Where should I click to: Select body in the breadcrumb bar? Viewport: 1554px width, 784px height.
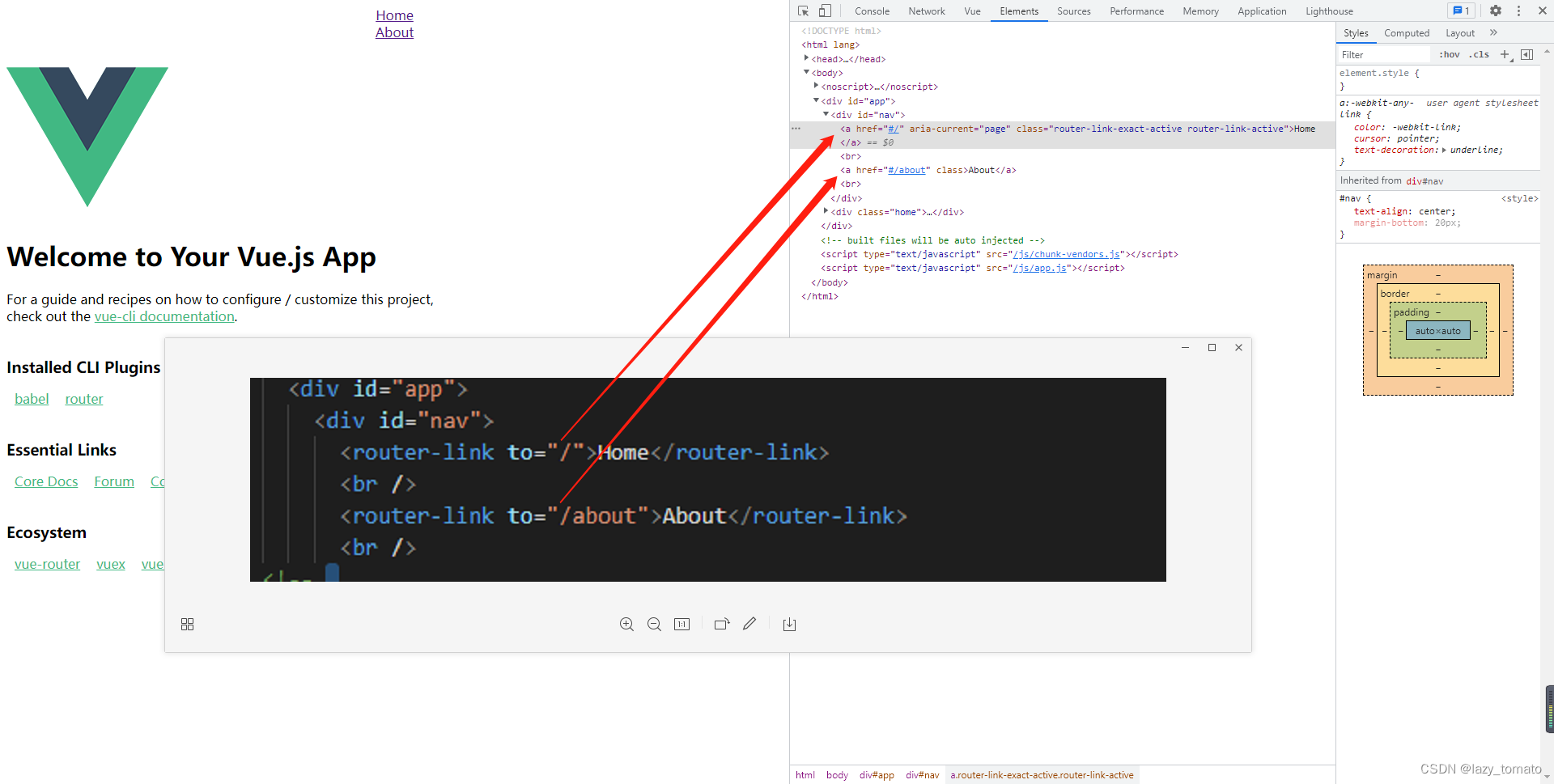pos(837,775)
